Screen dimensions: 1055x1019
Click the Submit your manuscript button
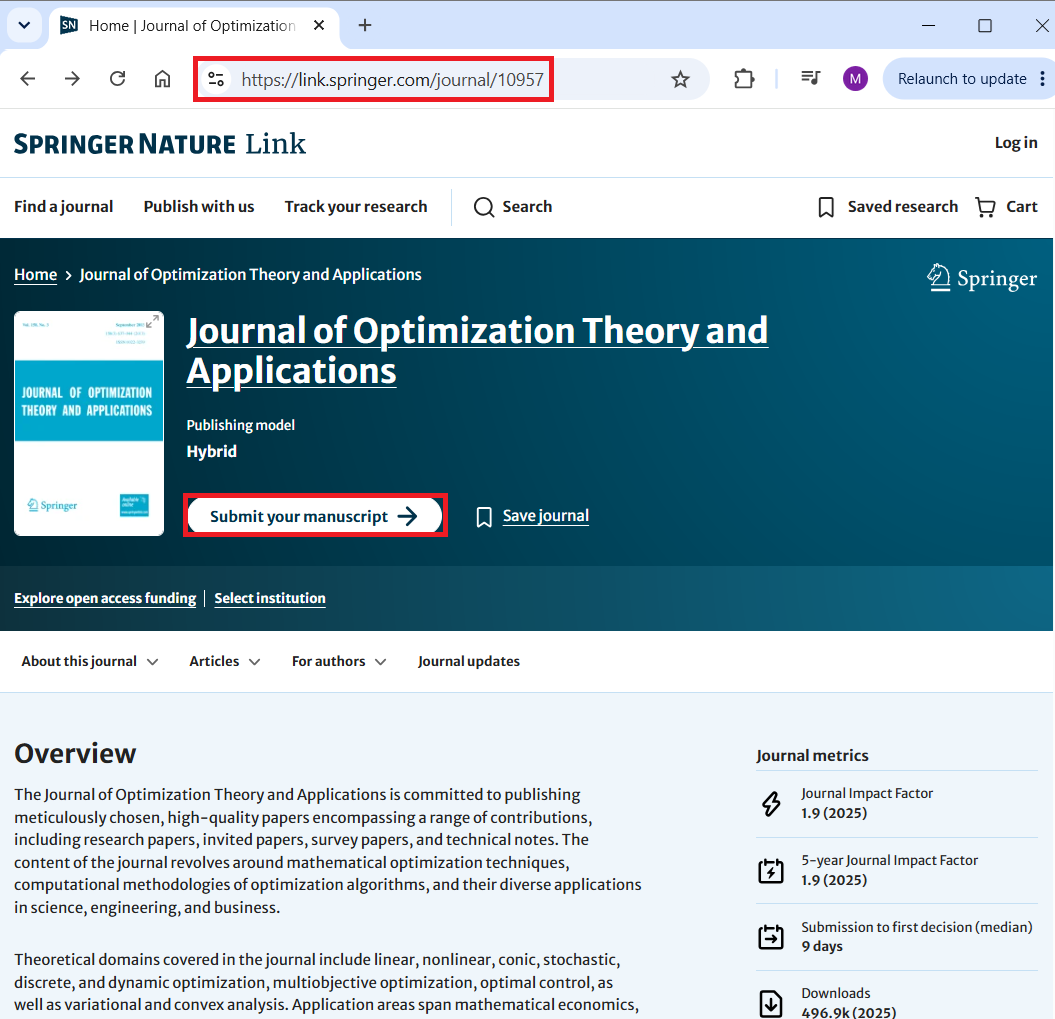coord(315,516)
